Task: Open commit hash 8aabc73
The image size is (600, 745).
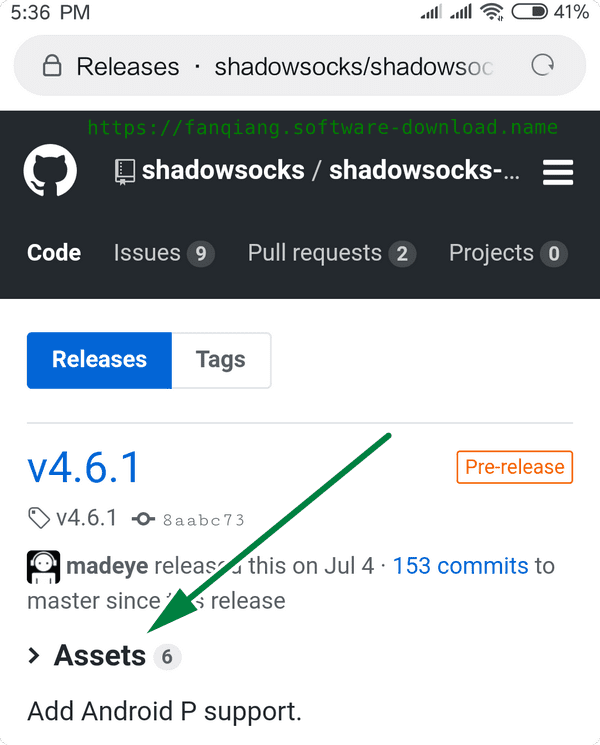Action: point(204,520)
